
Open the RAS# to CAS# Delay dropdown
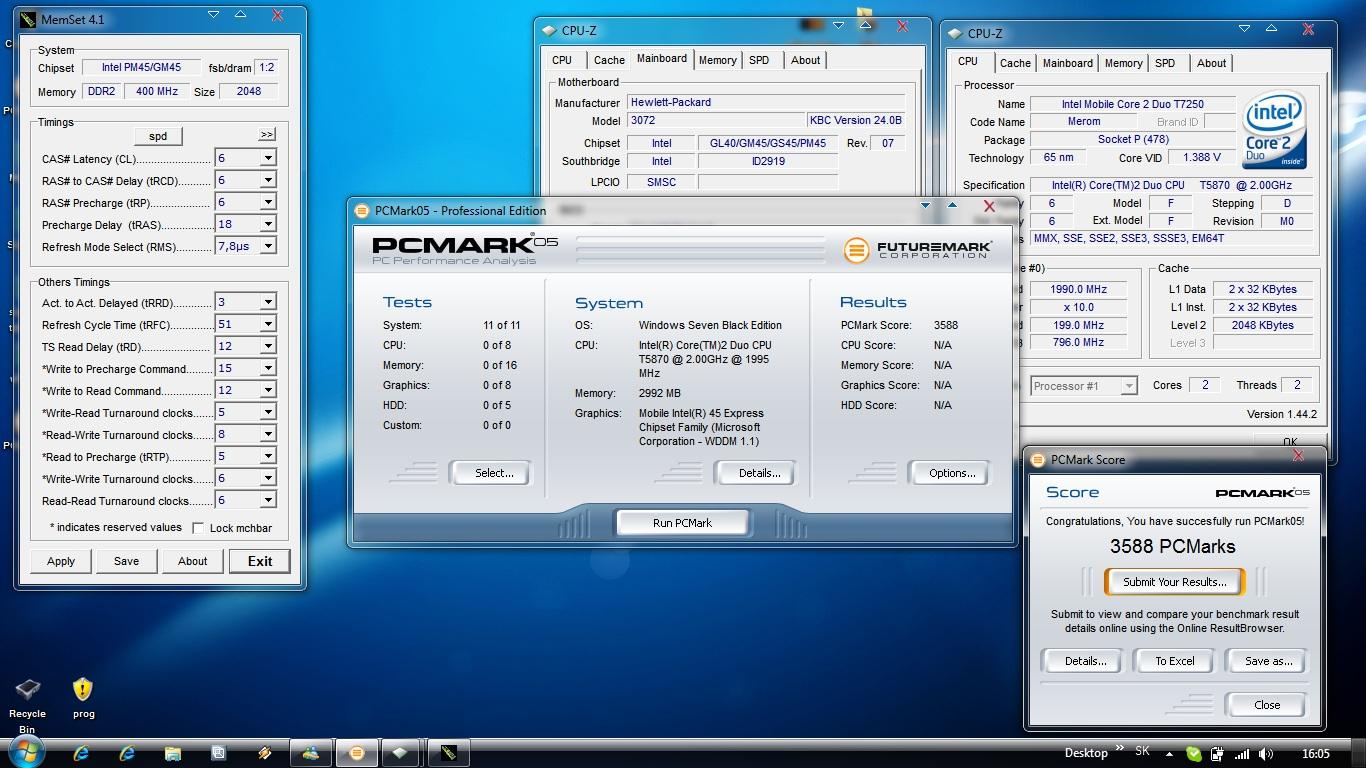tap(267, 180)
